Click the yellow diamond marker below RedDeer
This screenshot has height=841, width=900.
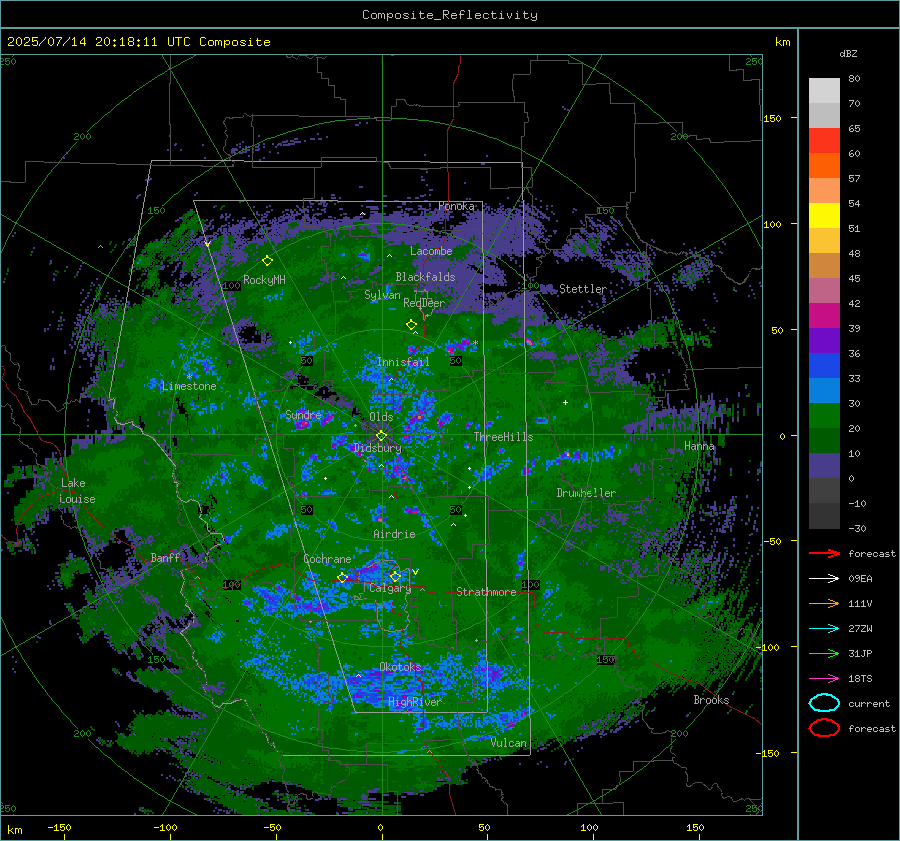[x=412, y=324]
